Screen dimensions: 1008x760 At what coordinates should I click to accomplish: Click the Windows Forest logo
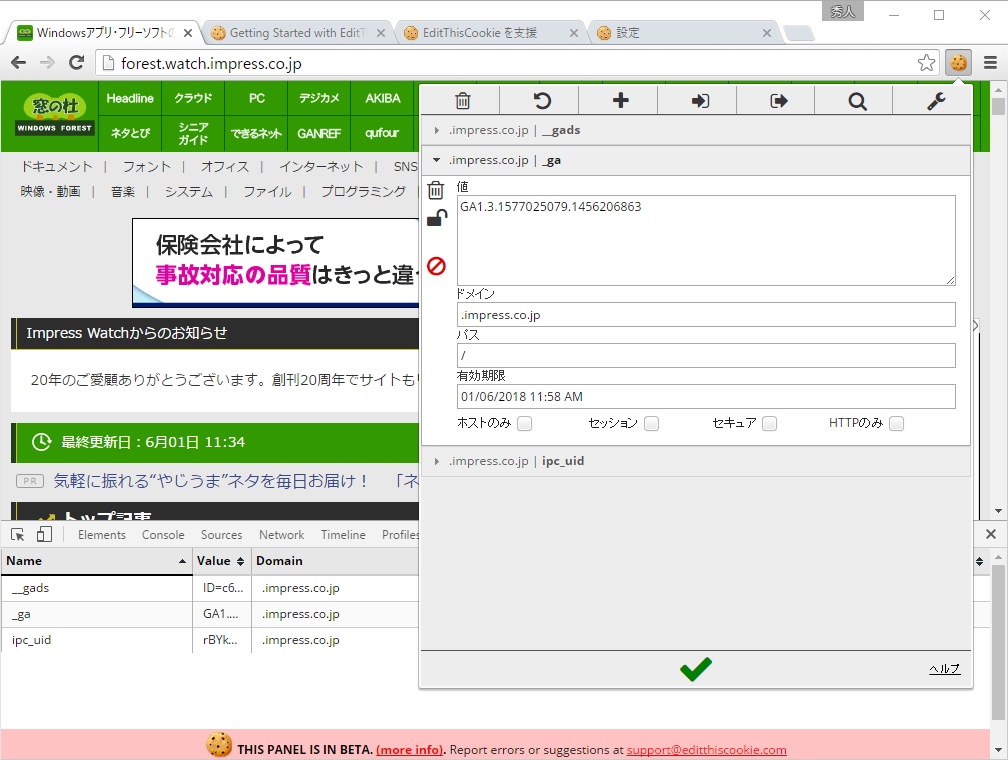[x=55, y=114]
